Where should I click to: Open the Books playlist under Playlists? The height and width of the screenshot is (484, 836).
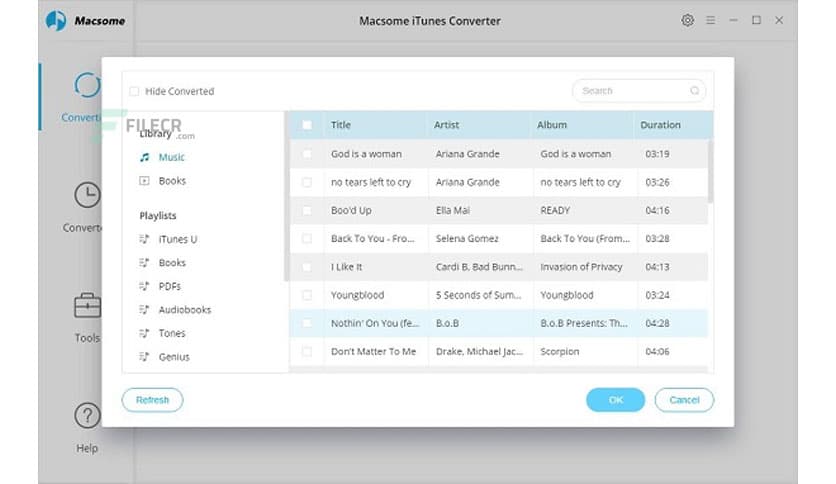point(172,263)
